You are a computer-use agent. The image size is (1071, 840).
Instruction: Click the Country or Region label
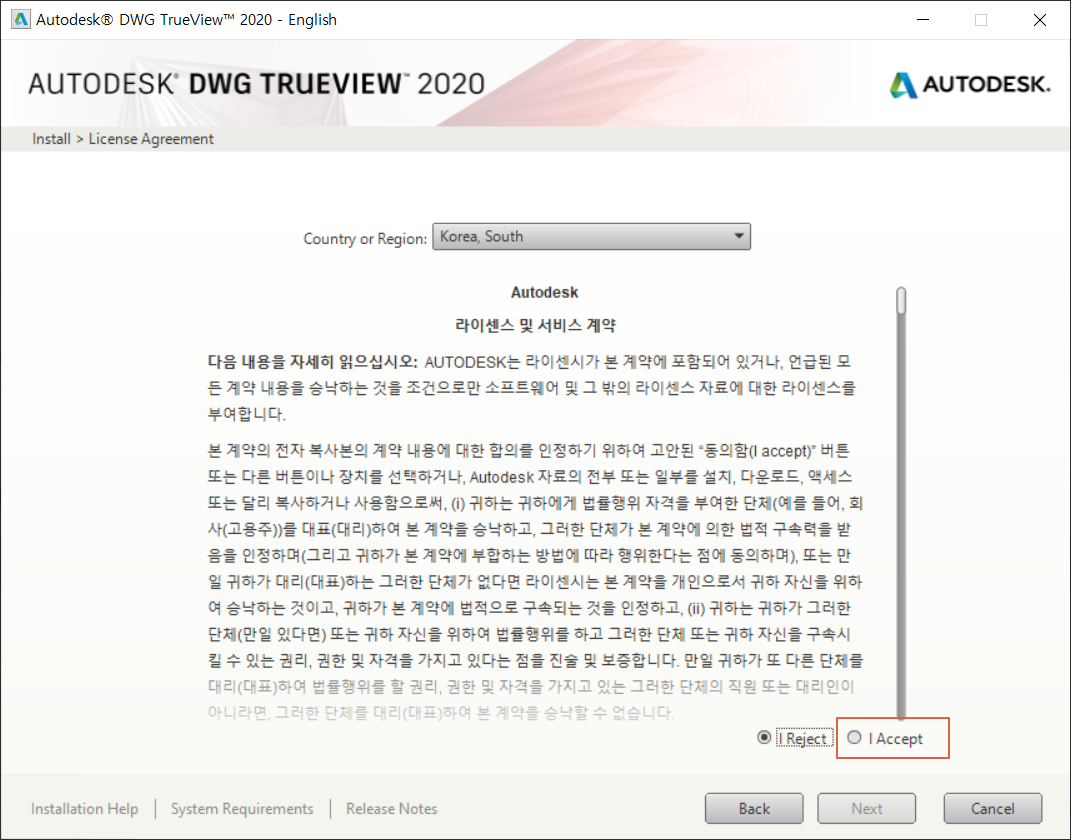(365, 239)
